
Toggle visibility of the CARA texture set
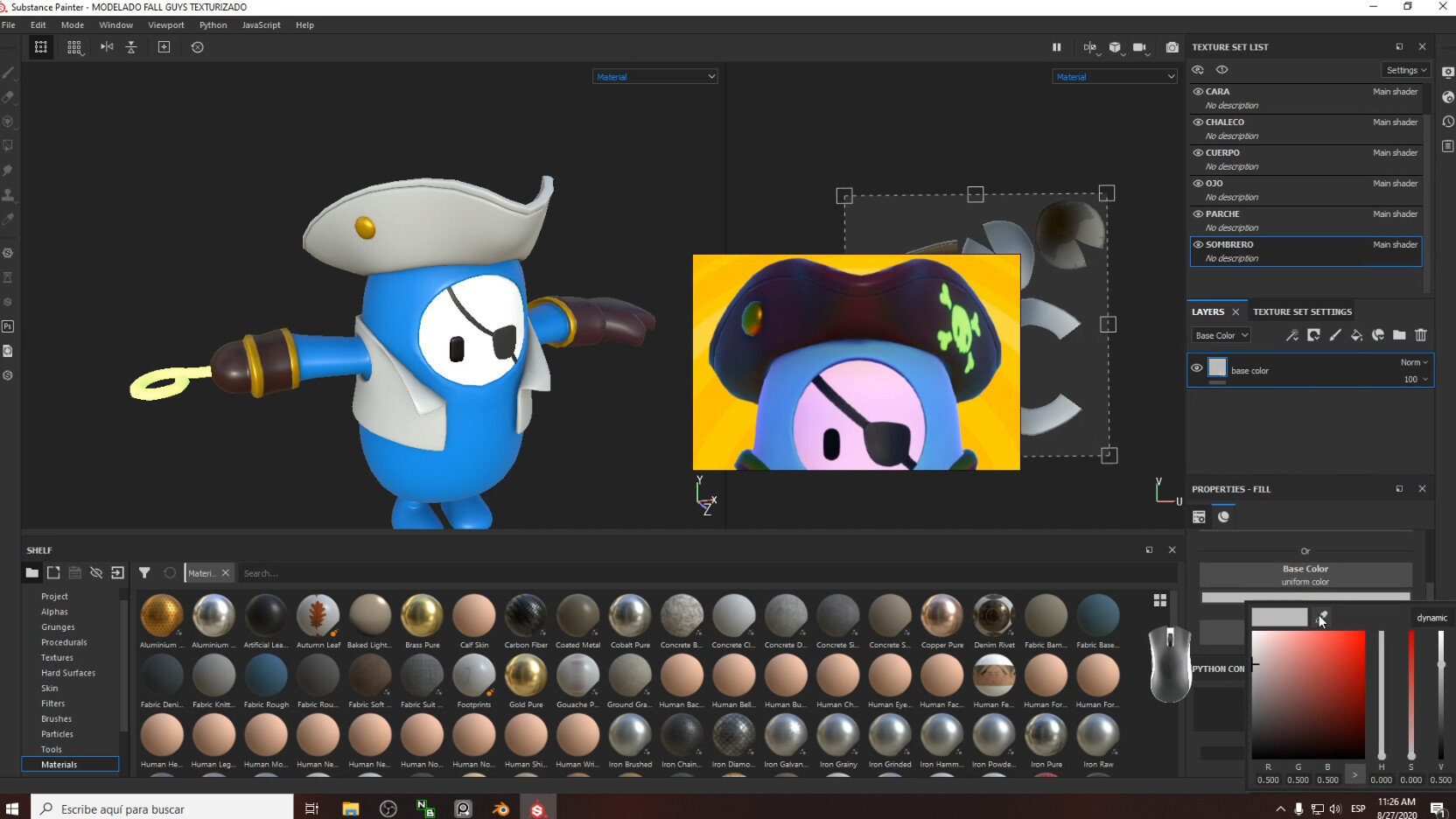[1197, 91]
